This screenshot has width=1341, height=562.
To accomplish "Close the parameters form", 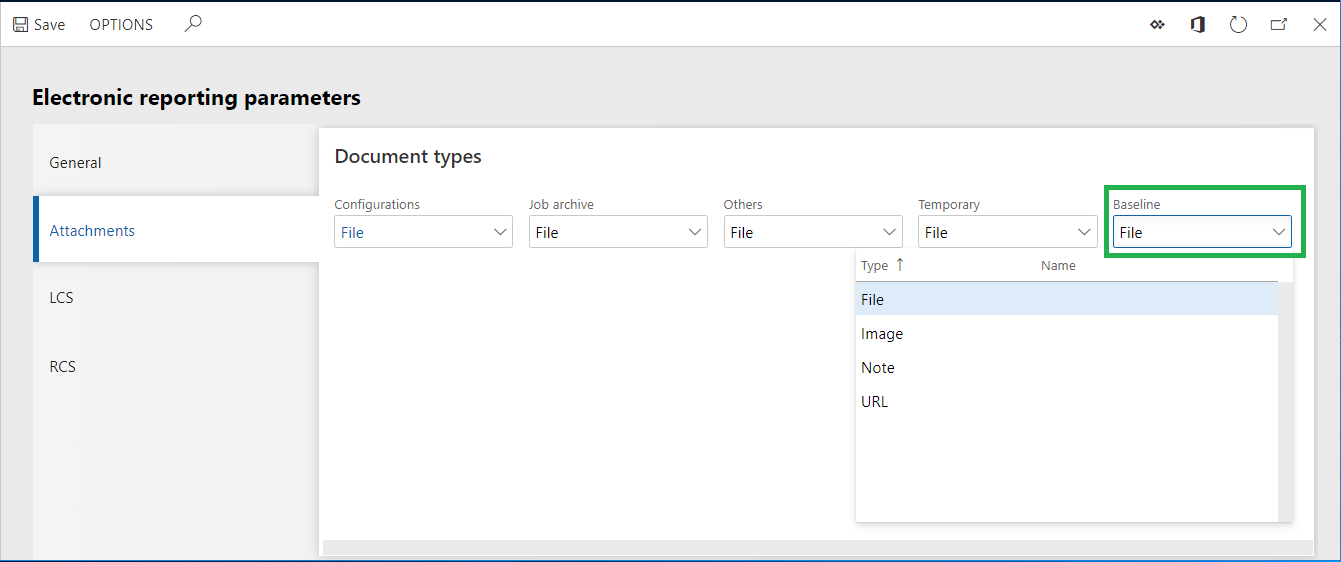I will (x=1319, y=25).
